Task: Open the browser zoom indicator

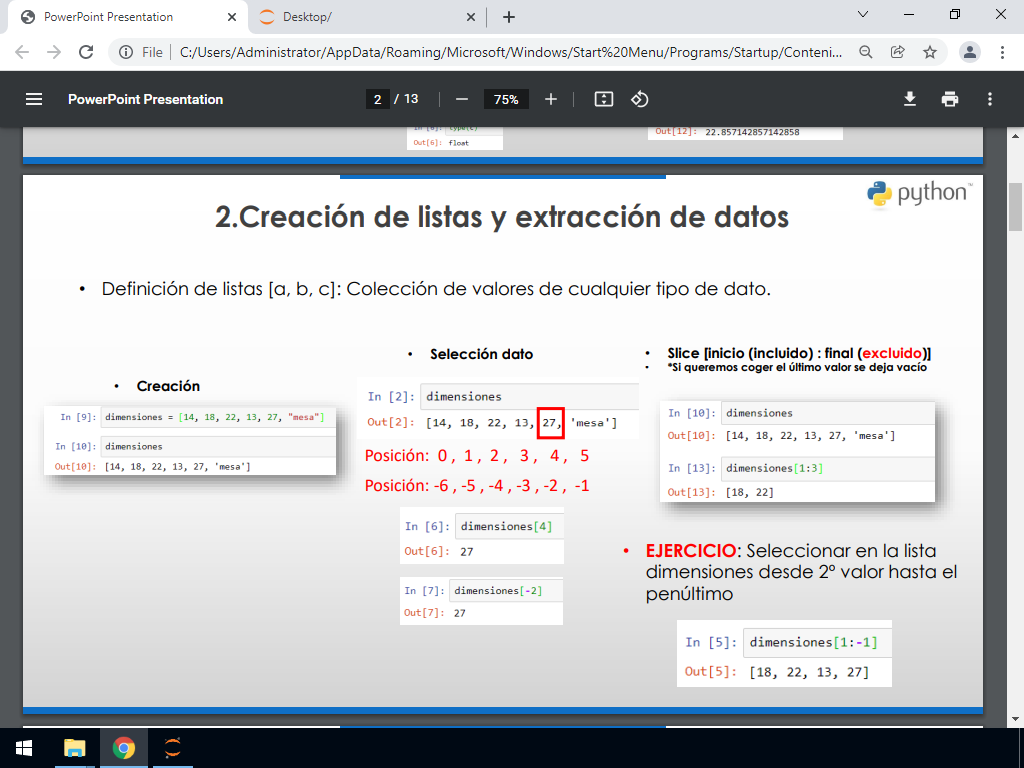Action: [x=865, y=52]
